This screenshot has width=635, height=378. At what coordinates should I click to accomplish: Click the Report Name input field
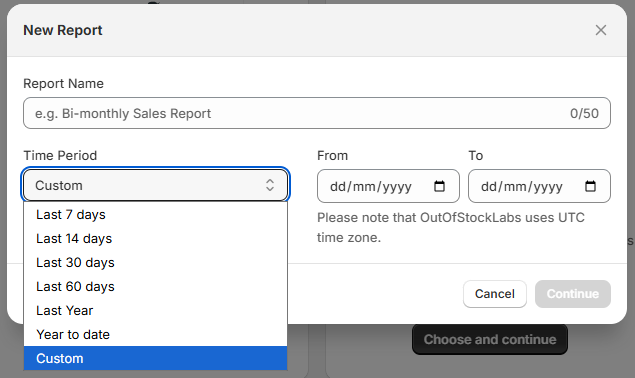[317, 113]
